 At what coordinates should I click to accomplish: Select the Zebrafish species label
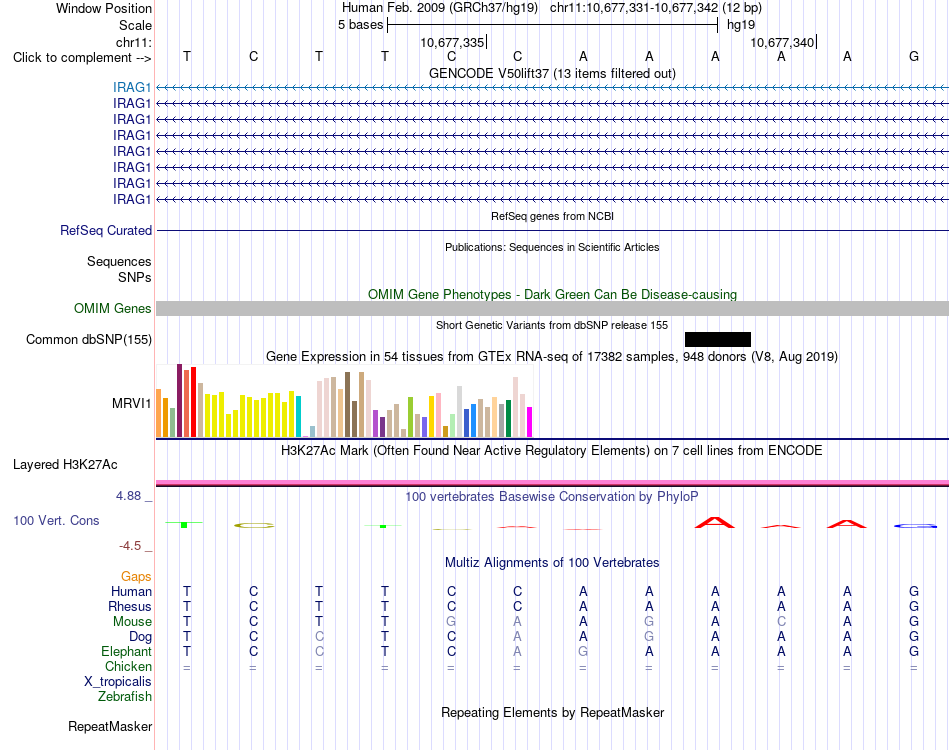tap(125, 697)
